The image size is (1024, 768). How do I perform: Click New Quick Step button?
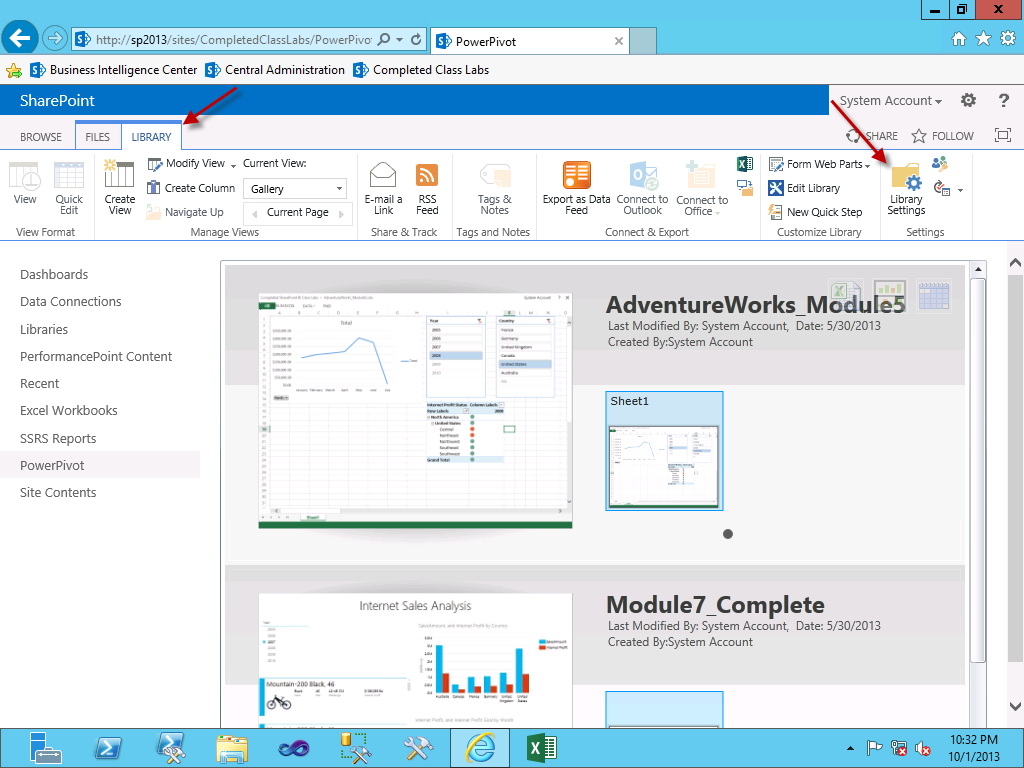pos(815,212)
